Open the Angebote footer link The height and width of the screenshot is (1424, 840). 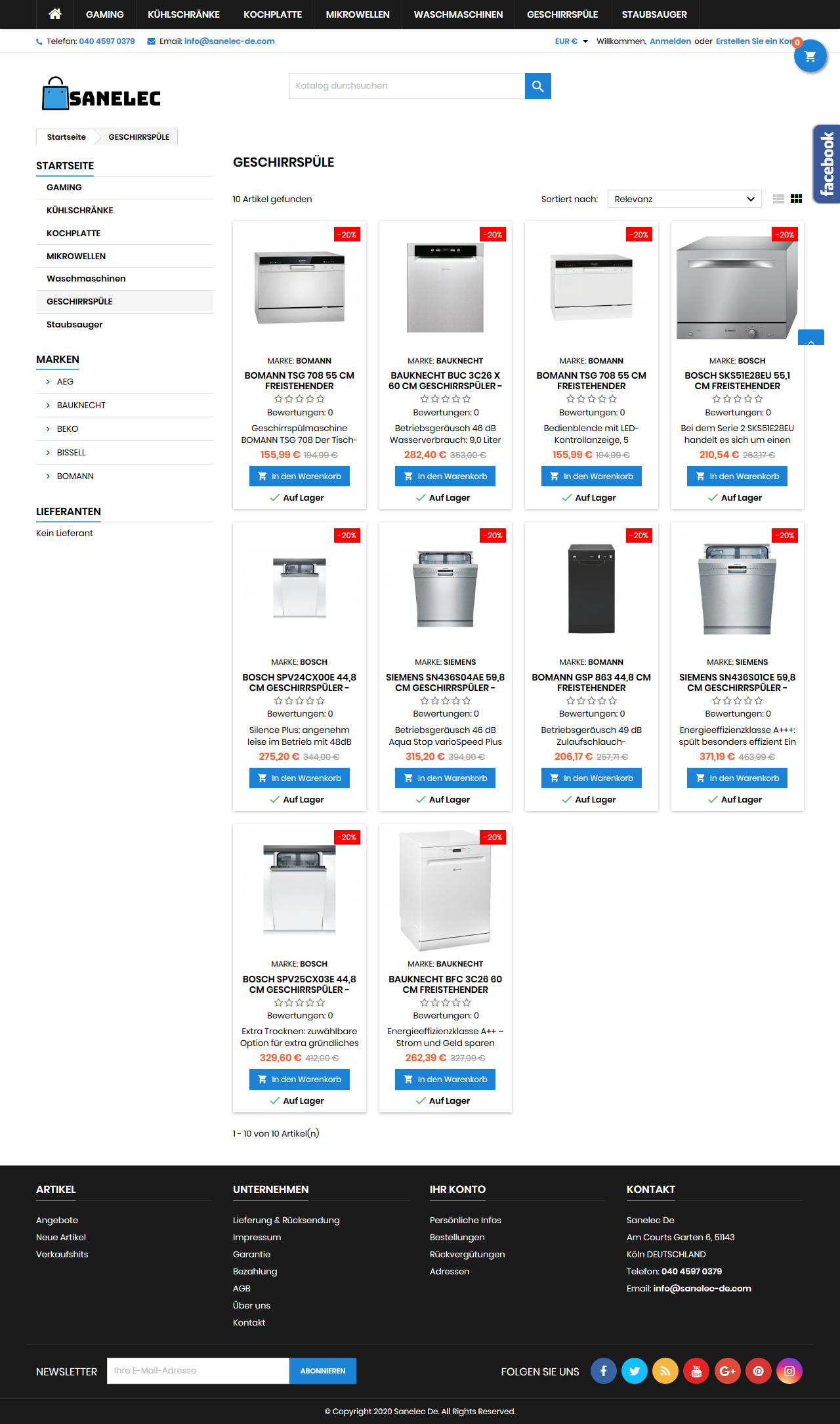[57, 1221]
